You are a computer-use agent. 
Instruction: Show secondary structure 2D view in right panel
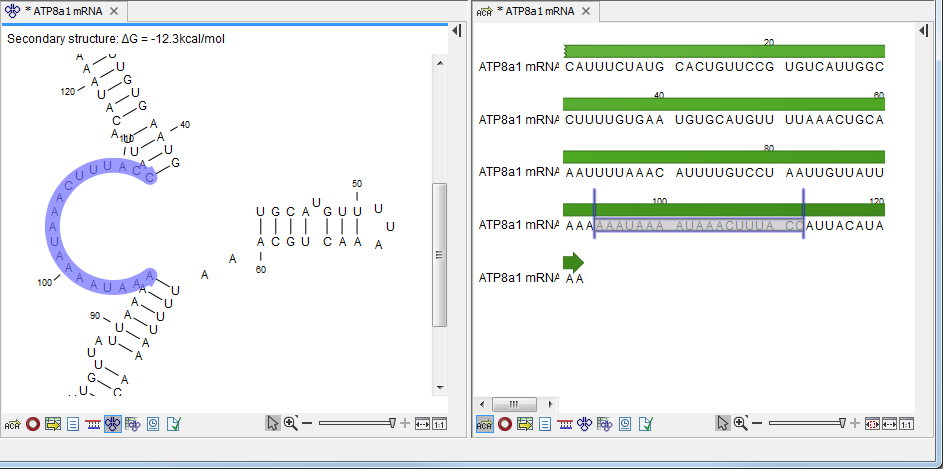click(585, 424)
